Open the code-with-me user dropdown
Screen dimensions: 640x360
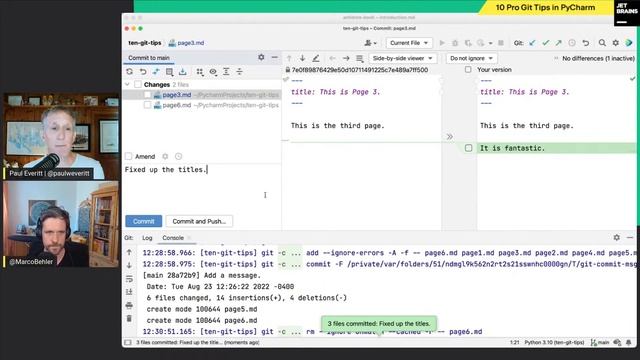[x=371, y=43]
